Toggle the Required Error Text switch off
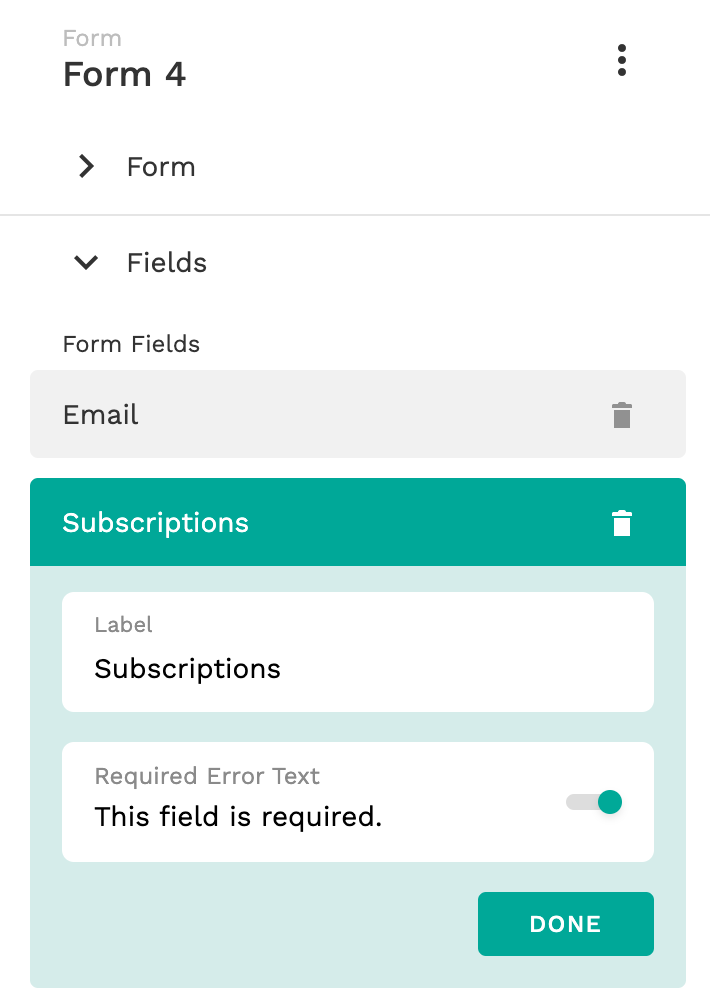The width and height of the screenshot is (710, 998). click(594, 802)
